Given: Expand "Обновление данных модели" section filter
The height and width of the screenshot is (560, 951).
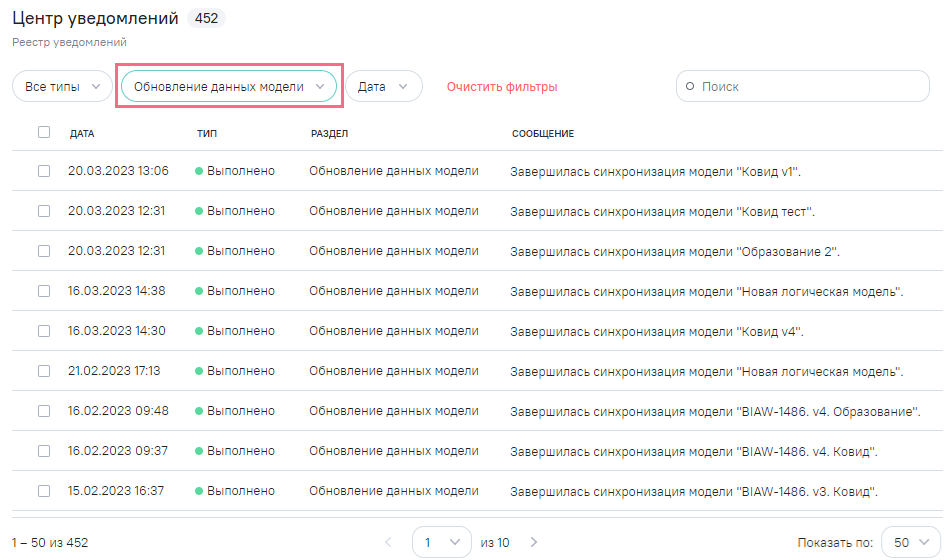Looking at the screenshot, I should (229, 87).
